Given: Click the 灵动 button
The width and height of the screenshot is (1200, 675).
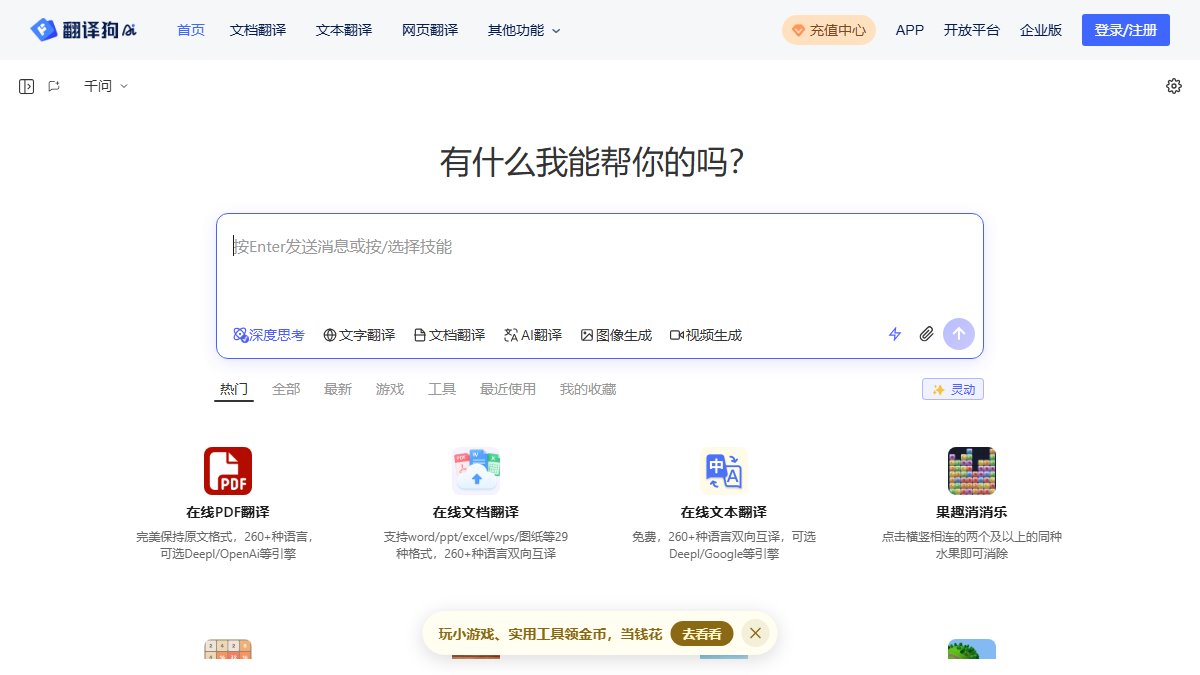Looking at the screenshot, I should click(953, 390).
